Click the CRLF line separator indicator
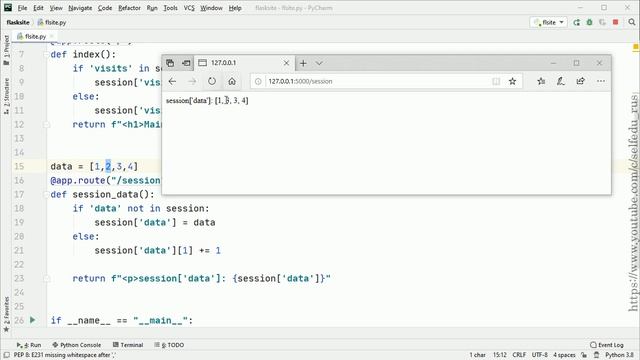The image size is (640, 360). click(x=519, y=355)
